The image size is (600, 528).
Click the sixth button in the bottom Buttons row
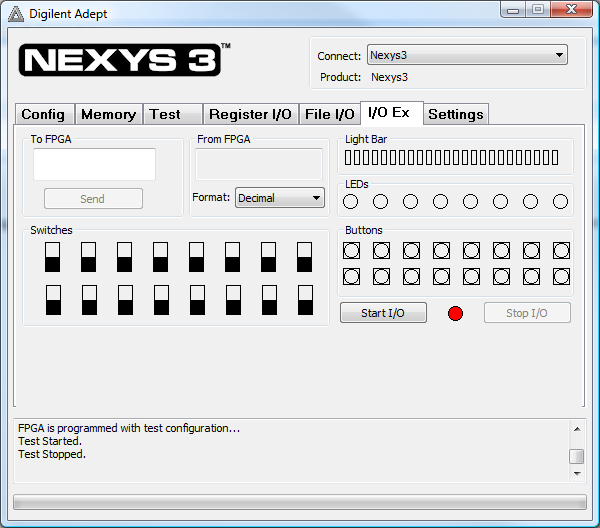[x=501, y=277]
